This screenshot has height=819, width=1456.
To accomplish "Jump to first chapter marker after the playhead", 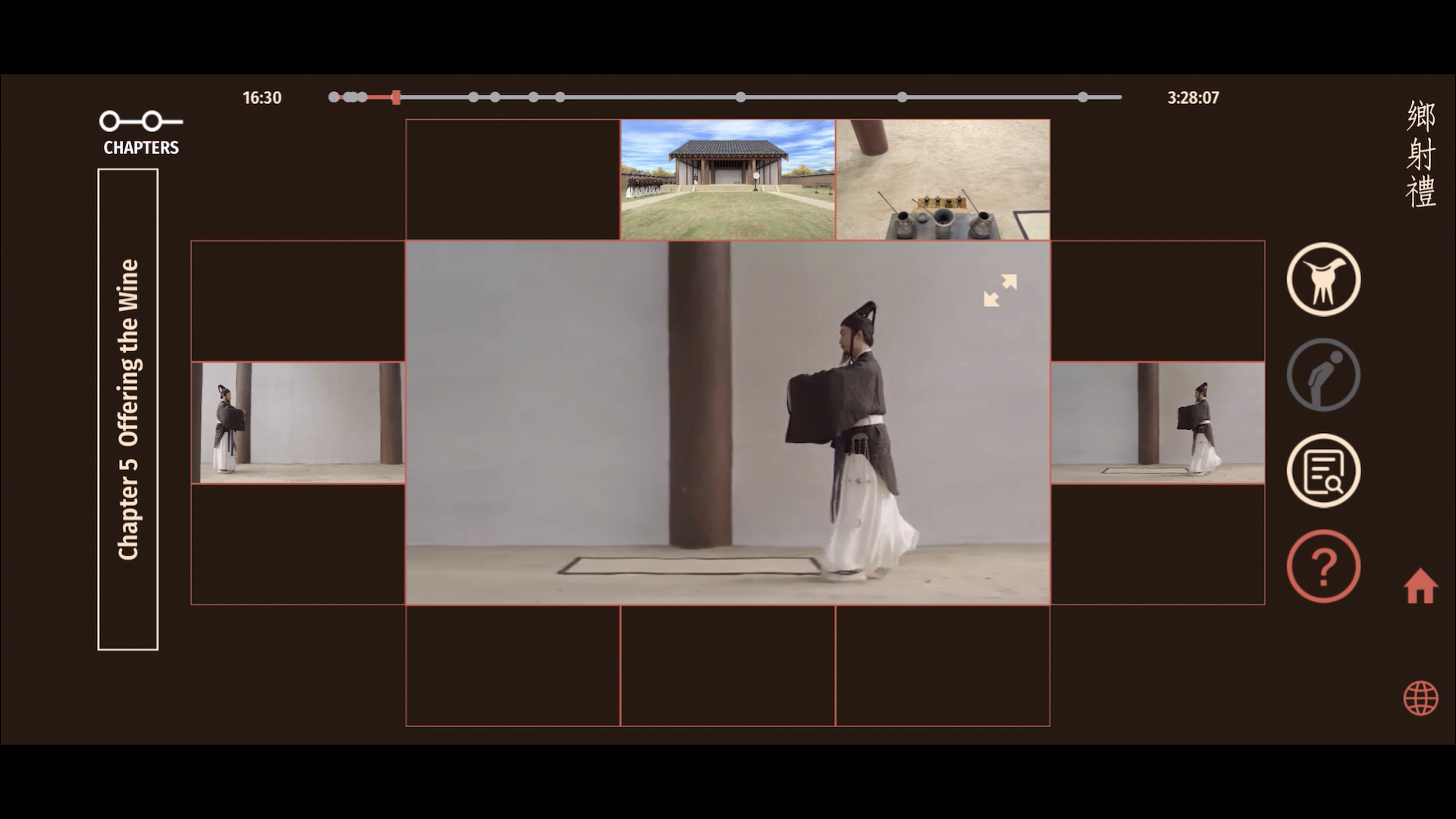I will pyautogui.click(x=473, y=97).
